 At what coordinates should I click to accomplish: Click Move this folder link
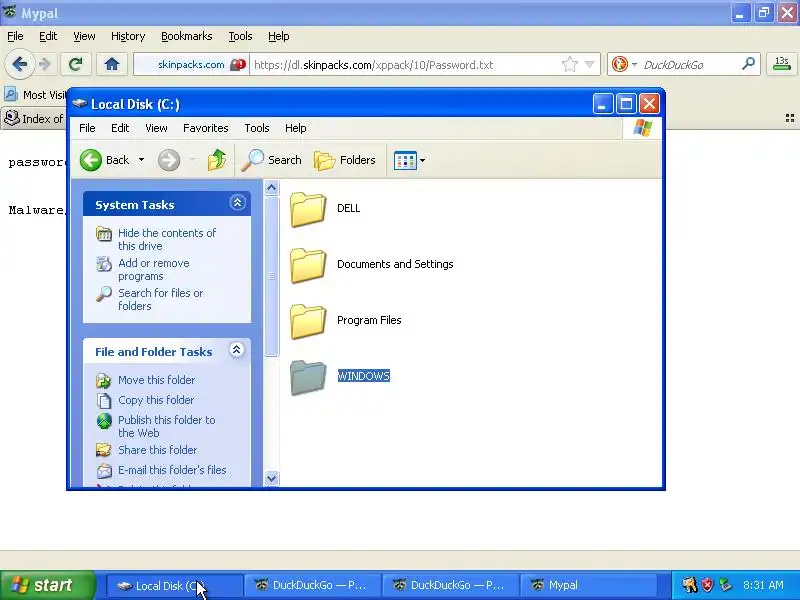click(157, 380)
